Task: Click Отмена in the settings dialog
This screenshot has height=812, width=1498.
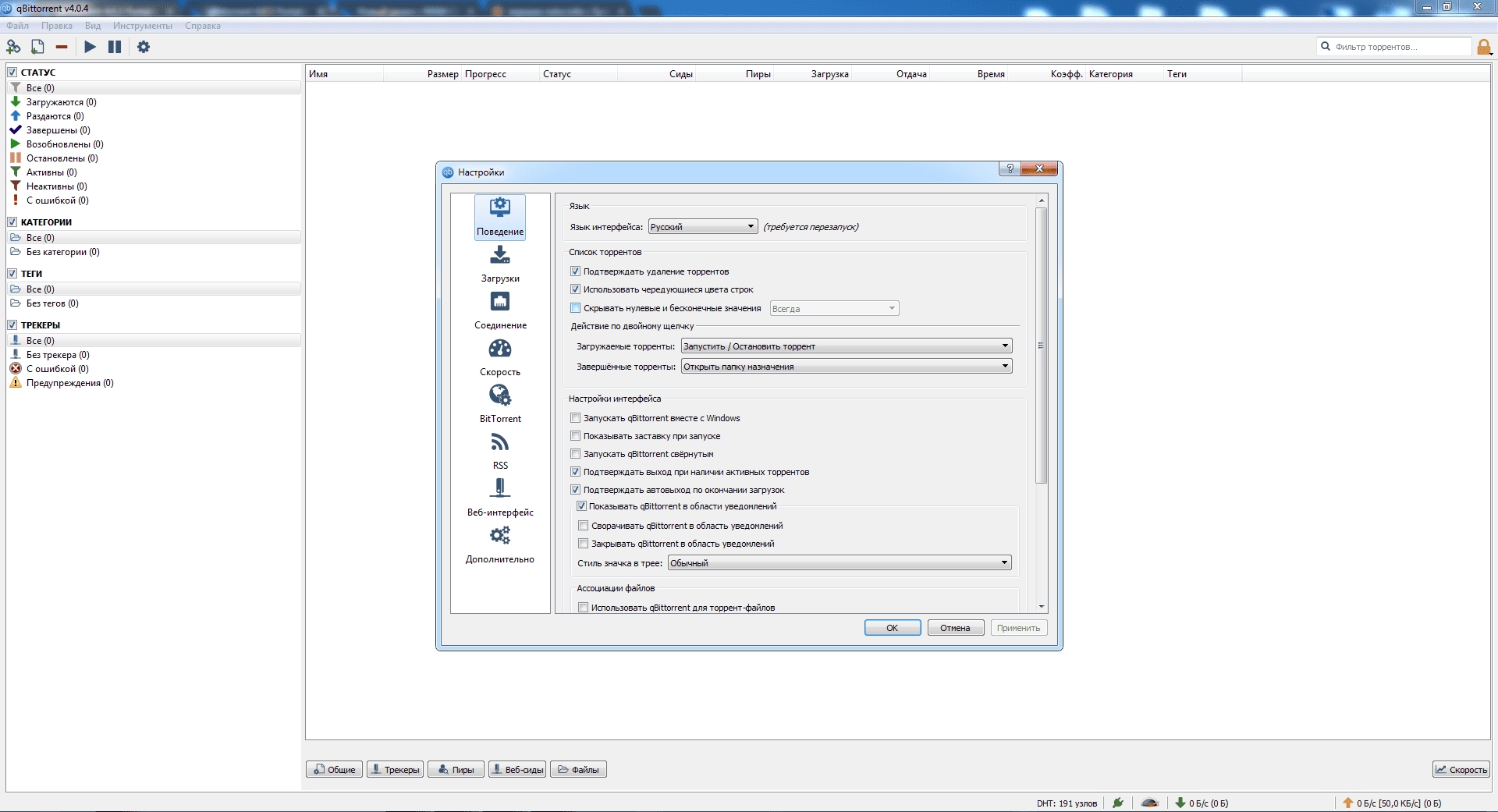Action: pos(956,628)
